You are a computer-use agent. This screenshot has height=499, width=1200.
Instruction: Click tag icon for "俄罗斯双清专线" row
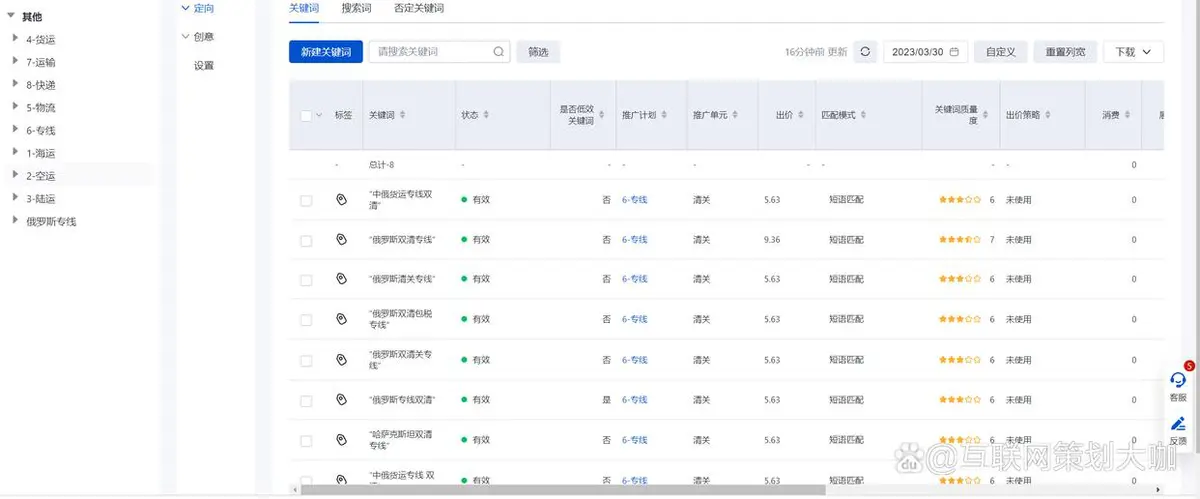[x=341, y=239]
